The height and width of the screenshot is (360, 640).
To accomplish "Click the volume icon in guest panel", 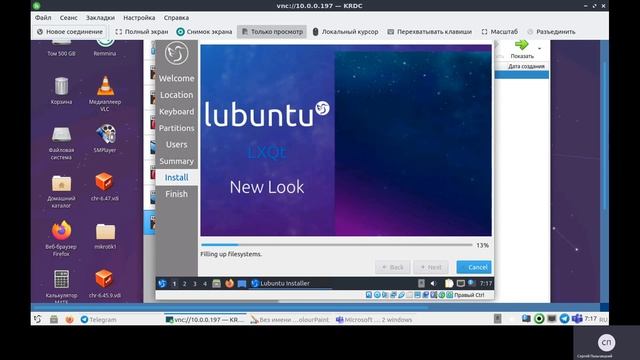I will [433, 283].
